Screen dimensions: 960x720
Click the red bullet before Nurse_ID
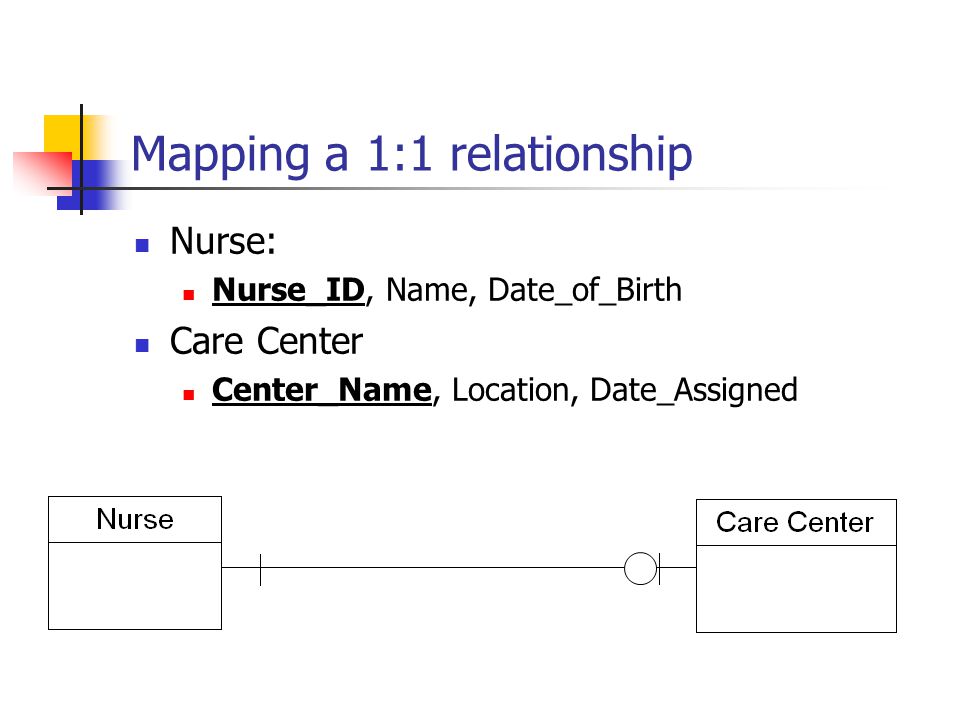189,295
